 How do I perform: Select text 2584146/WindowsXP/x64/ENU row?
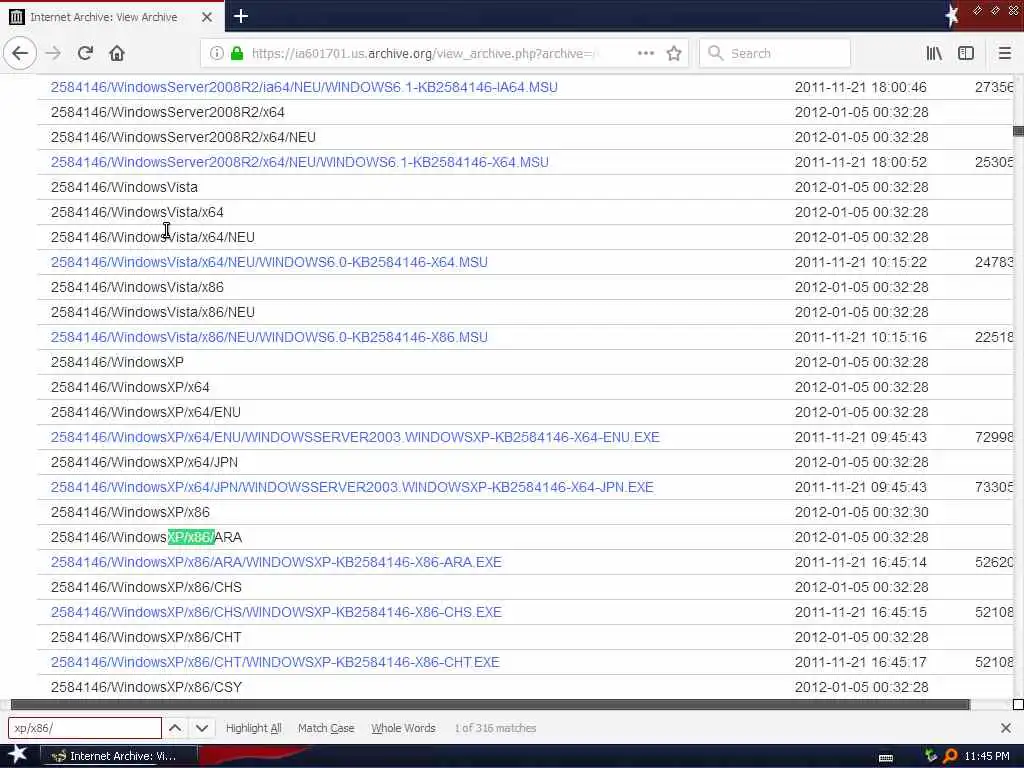[x=146, y=412]
